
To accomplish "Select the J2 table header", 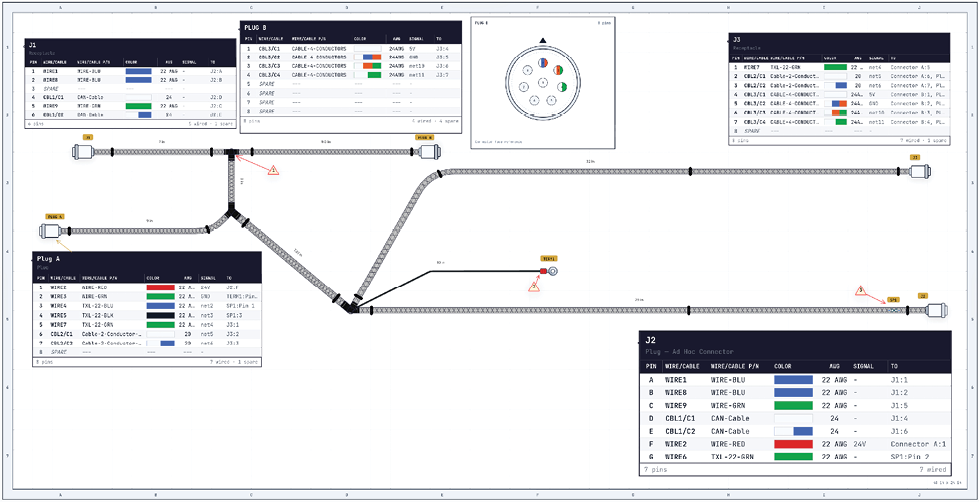I will (x=795, y=345).
